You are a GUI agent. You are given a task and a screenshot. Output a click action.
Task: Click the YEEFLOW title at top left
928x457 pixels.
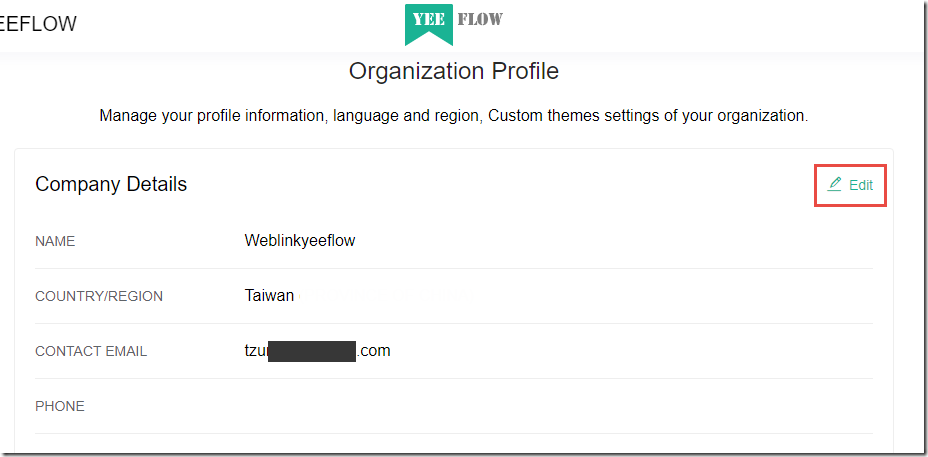coord(38,24)
